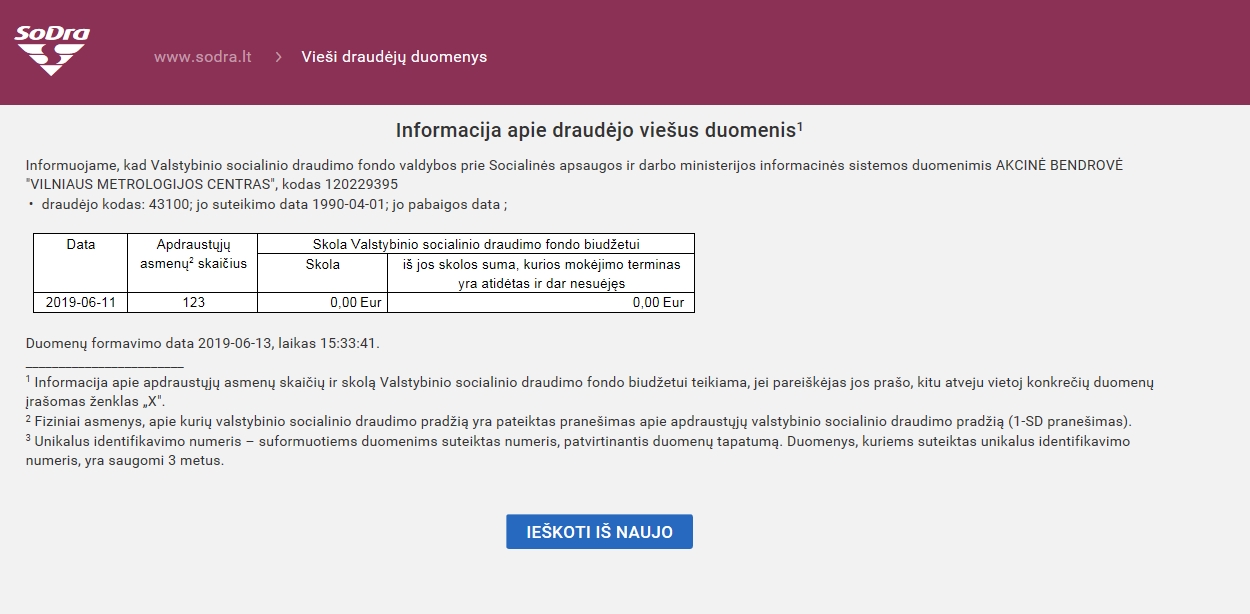Click the breadcrumb chevron separator

(278, 57)
